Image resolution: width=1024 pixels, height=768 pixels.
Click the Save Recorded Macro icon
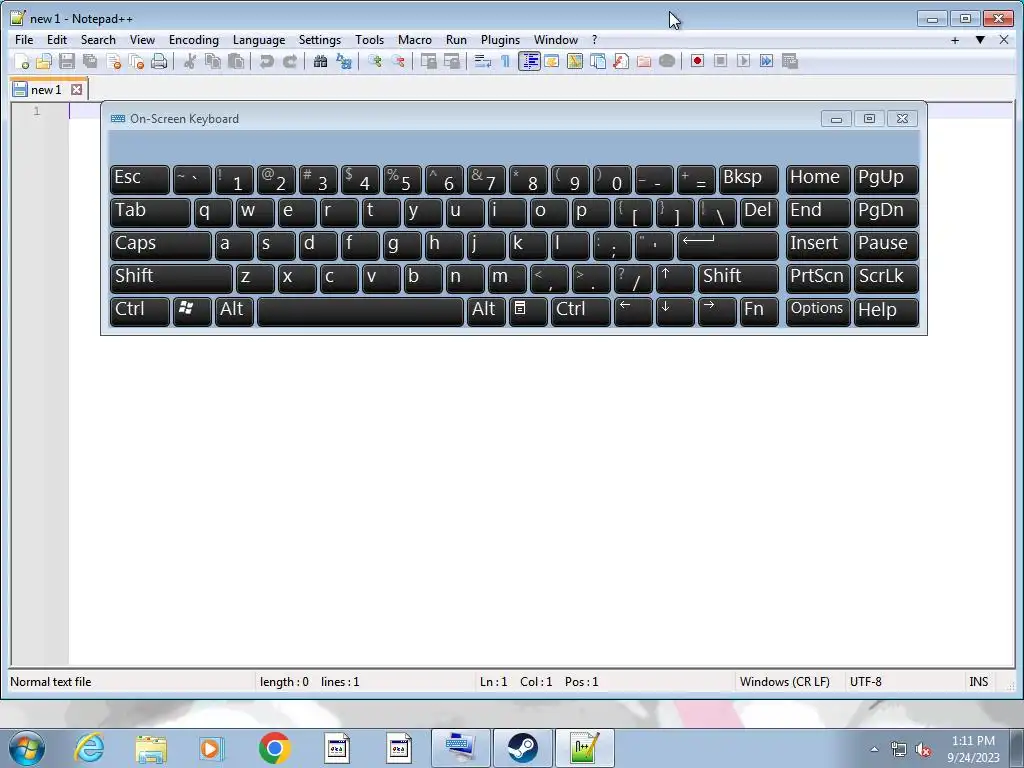pos(790,61)
